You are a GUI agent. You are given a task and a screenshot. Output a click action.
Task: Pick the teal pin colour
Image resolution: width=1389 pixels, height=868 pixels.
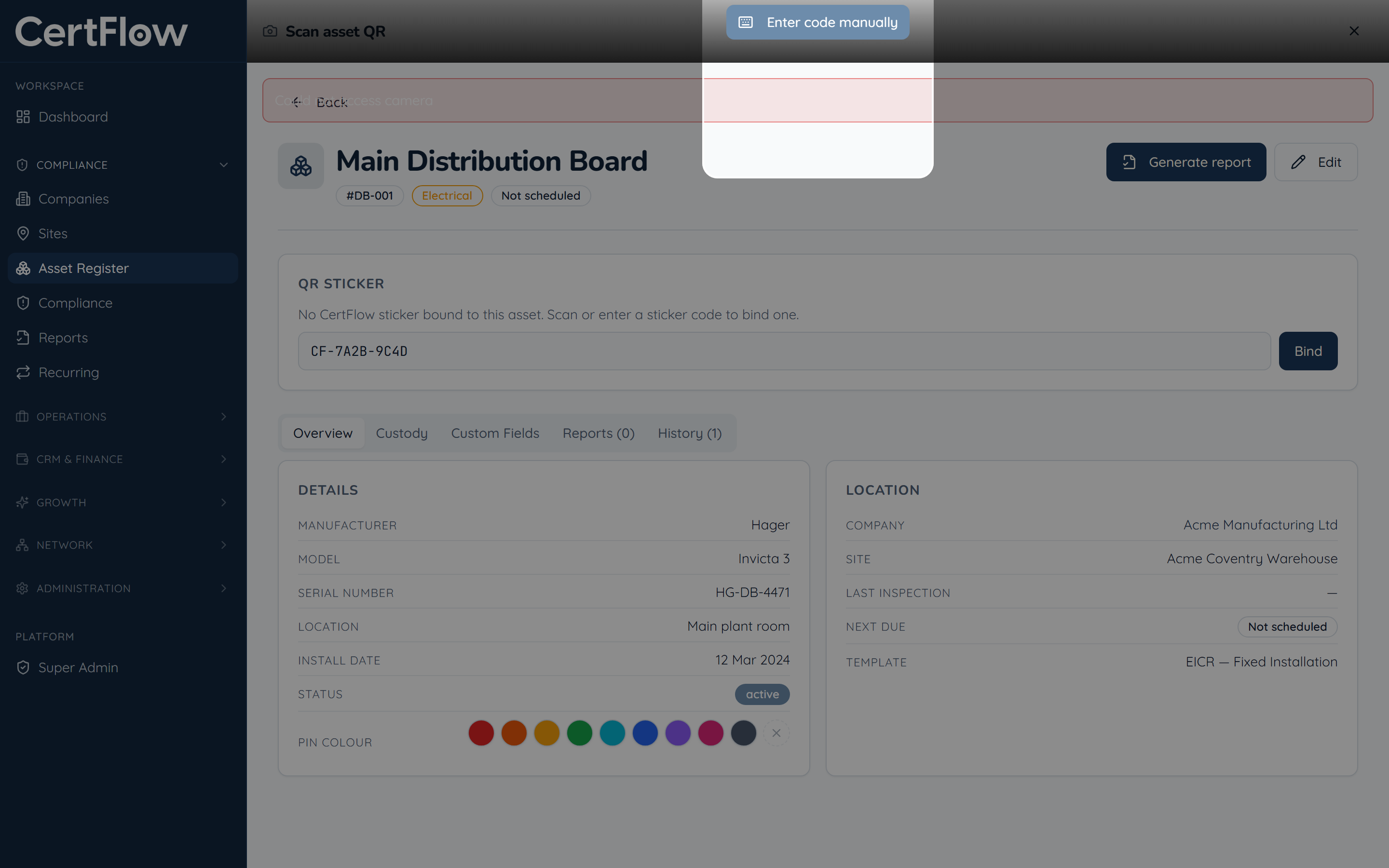pyautogui.click(x=613, y=733)
